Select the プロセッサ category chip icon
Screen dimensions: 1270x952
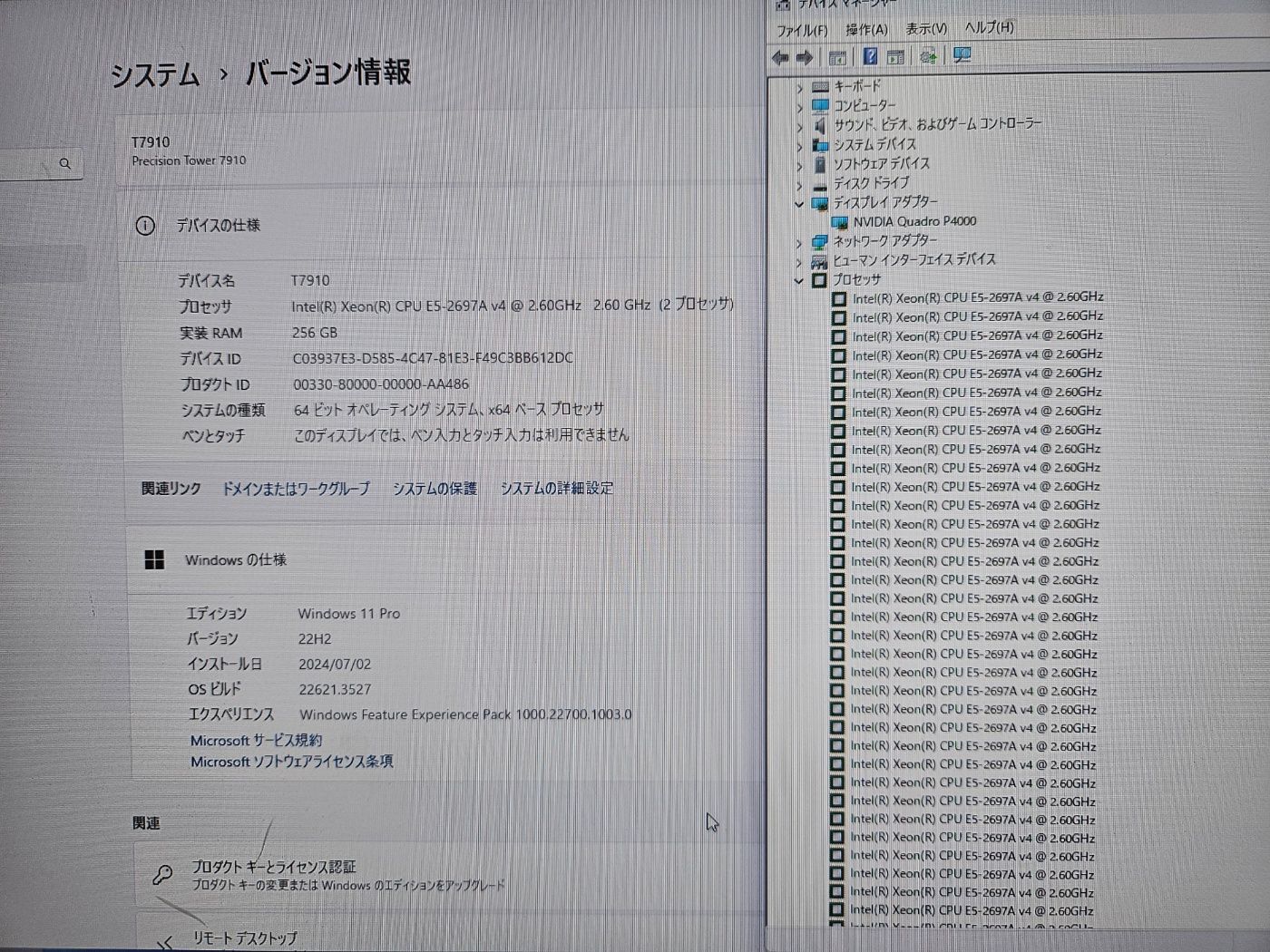[820, 280]
